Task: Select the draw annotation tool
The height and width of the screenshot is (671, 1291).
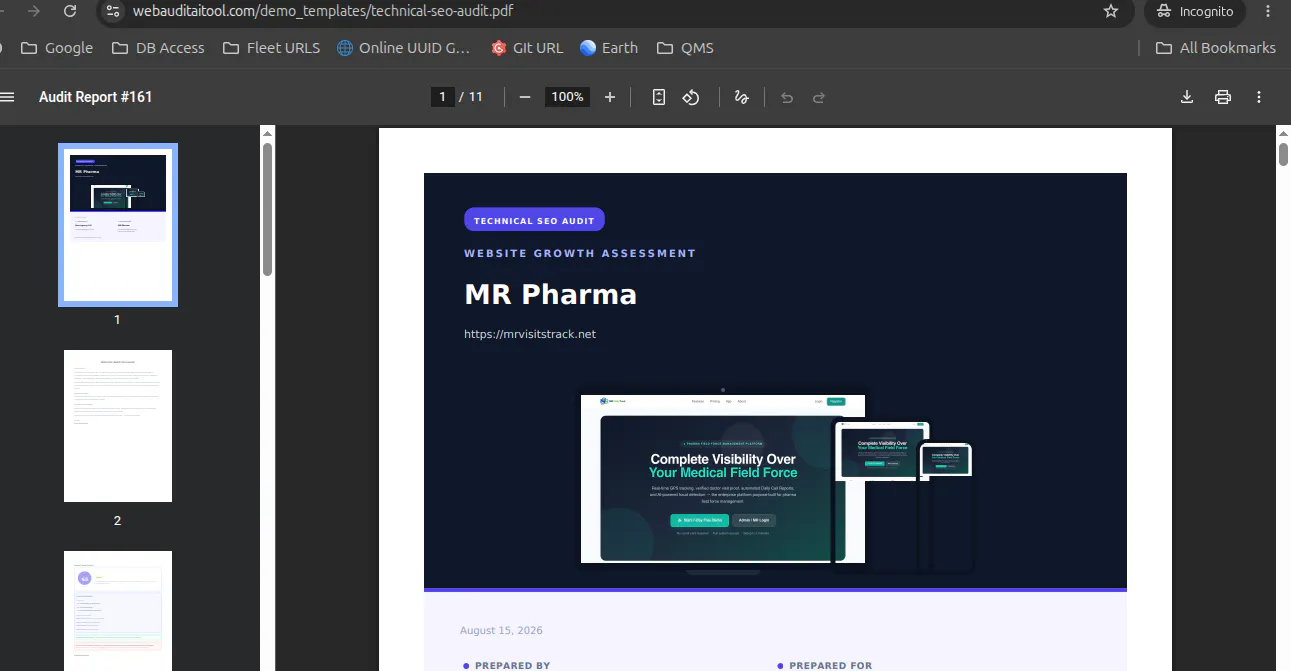Action: 742,97
